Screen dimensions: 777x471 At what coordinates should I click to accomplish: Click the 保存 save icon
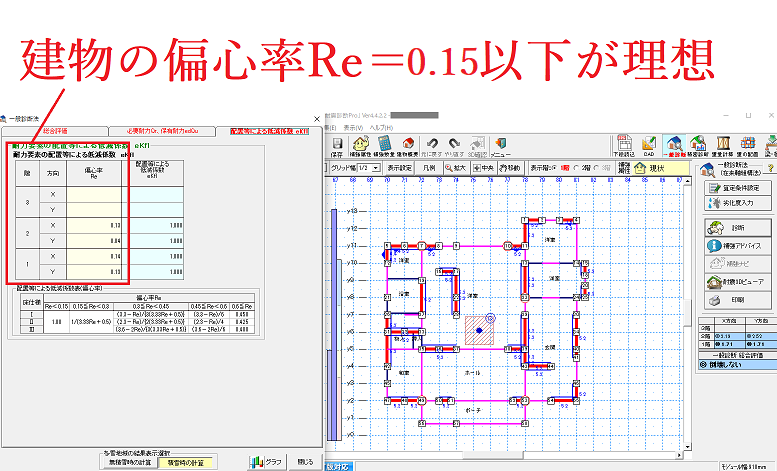(x=337, y=147)
